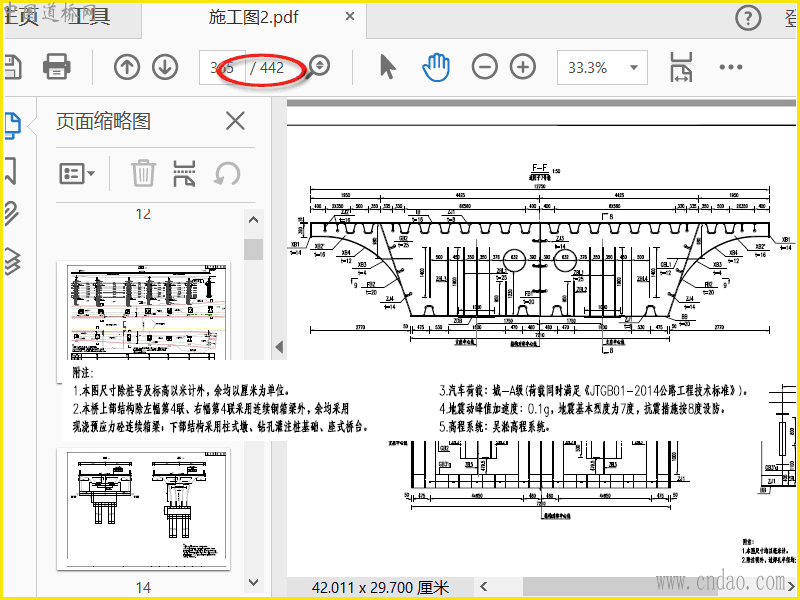Print the document using the printer icon
Image resolution: width=800 pixels, height=600 pixels.
[x=56, y=67]
